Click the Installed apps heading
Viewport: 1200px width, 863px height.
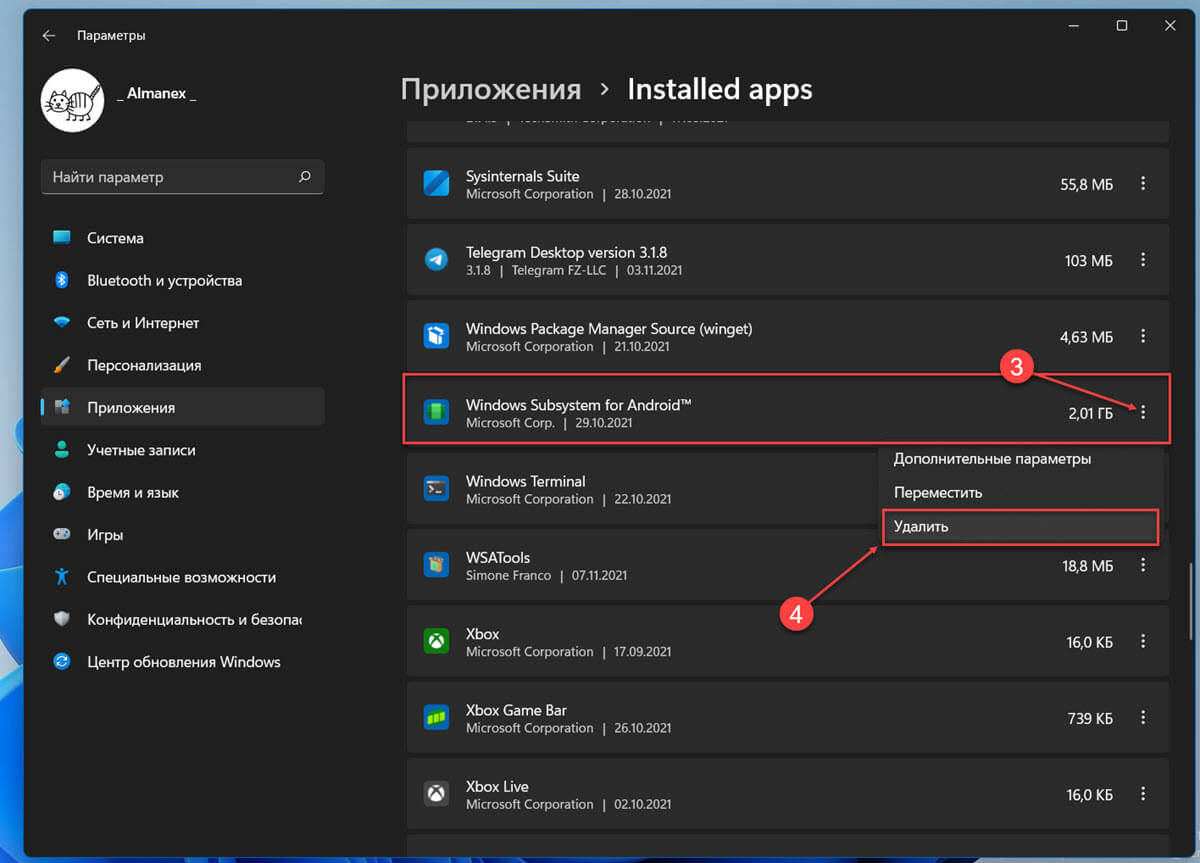(x=720, y=89)
